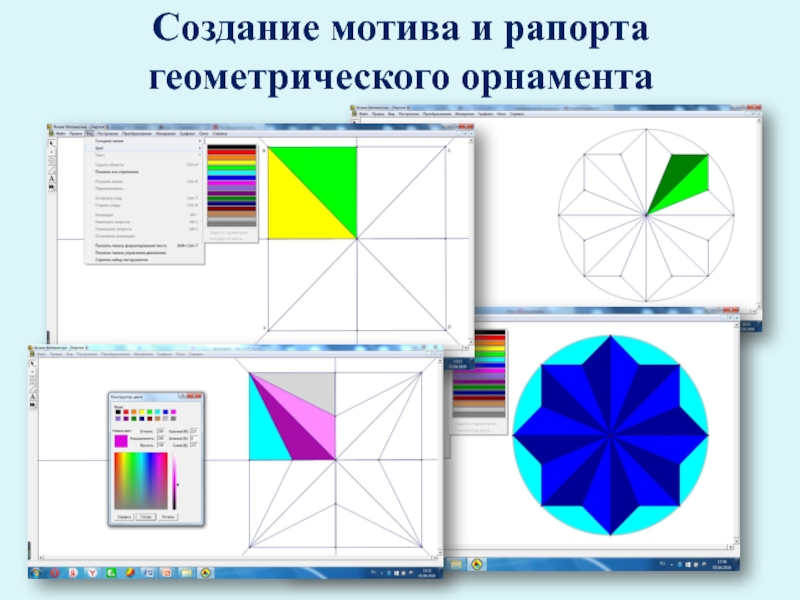This screenshot has width=800, height=600.
Task: Select the Straightedge tool in the top-left window
Action: click(52, 169)
